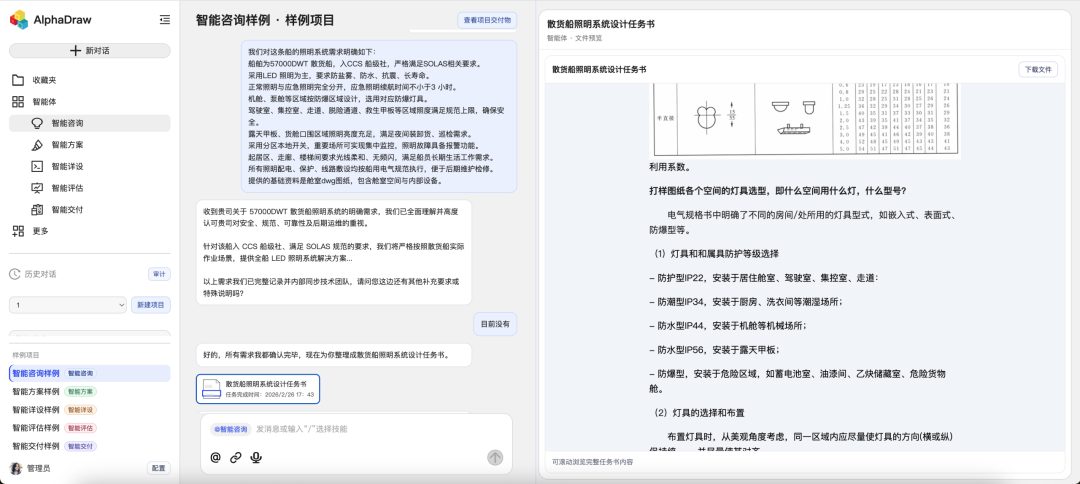
Task: Open 智能评估 in the sidebar menu
Action: click(x=90, y=188)
